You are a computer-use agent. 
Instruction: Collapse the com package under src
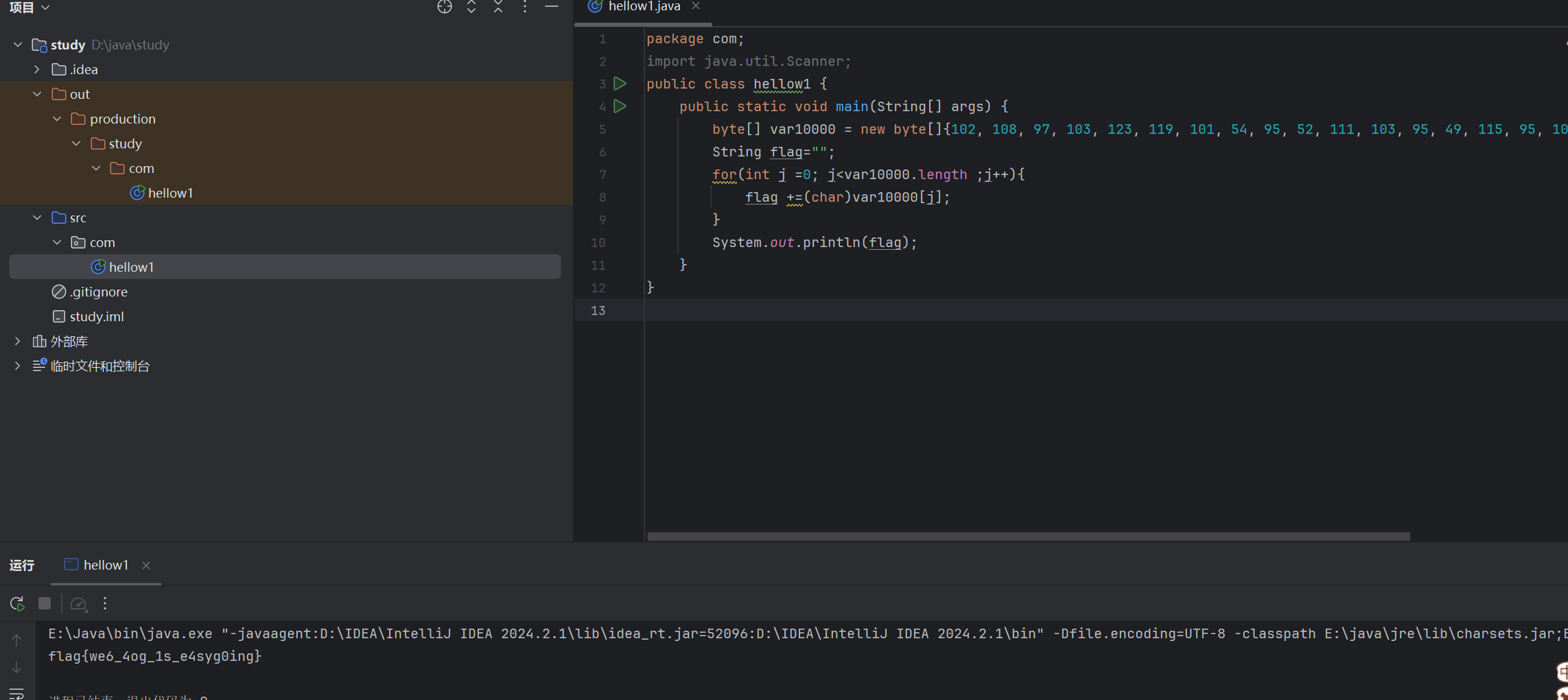click(x=57, y=242)
